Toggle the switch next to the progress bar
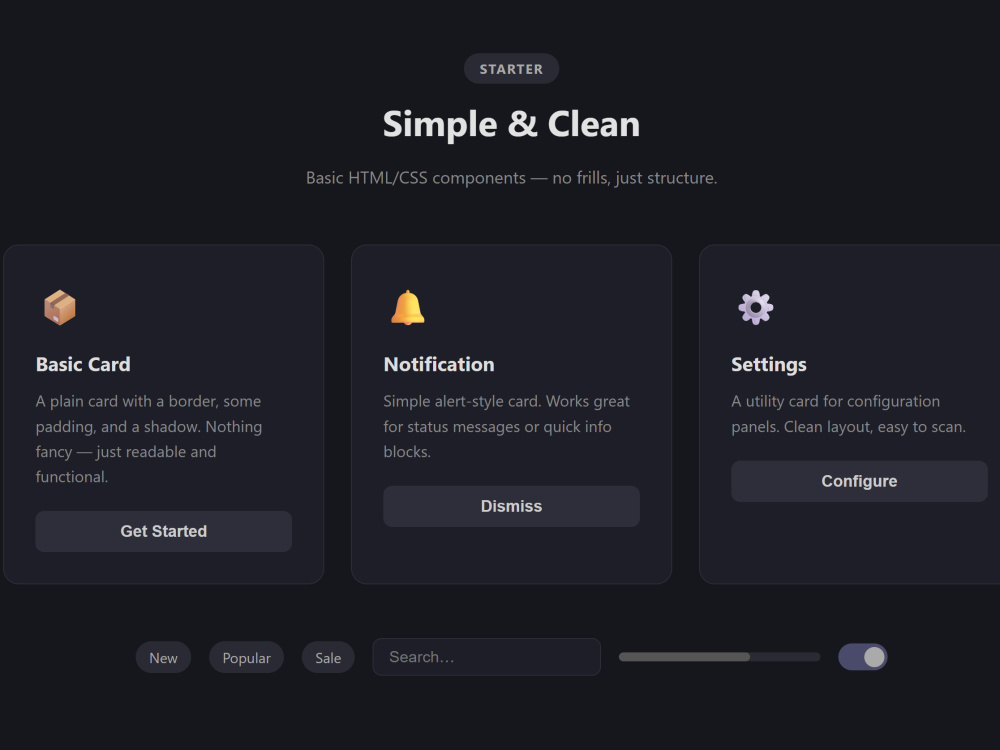 pos(862,657)
